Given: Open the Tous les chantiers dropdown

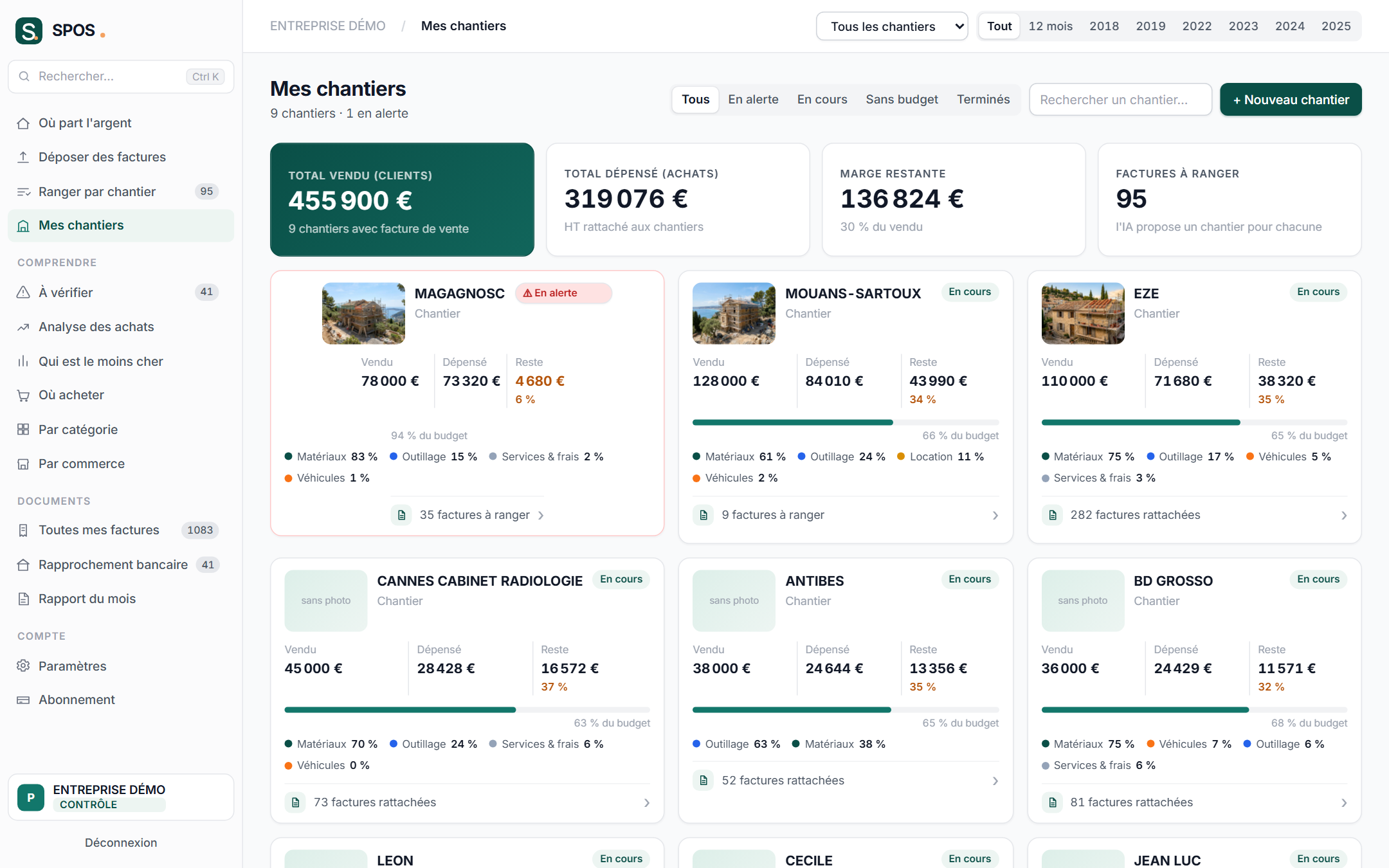Looking at the screenshot, I should tap(892, 26).
